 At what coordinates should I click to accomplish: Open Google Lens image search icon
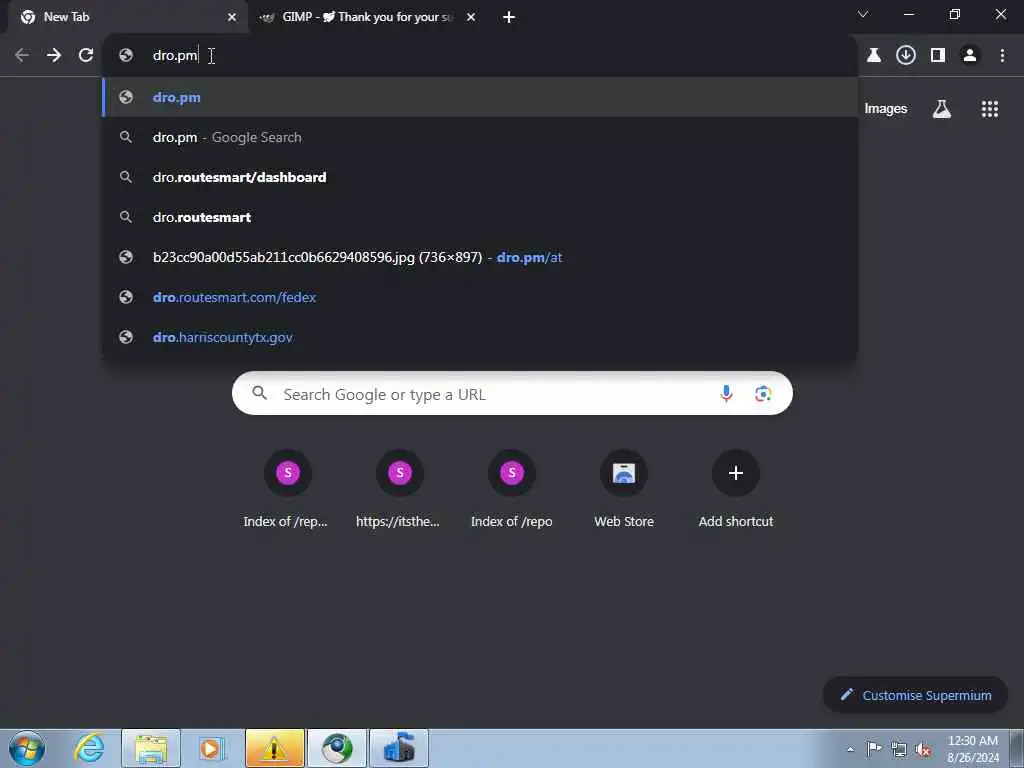point(763,394)
